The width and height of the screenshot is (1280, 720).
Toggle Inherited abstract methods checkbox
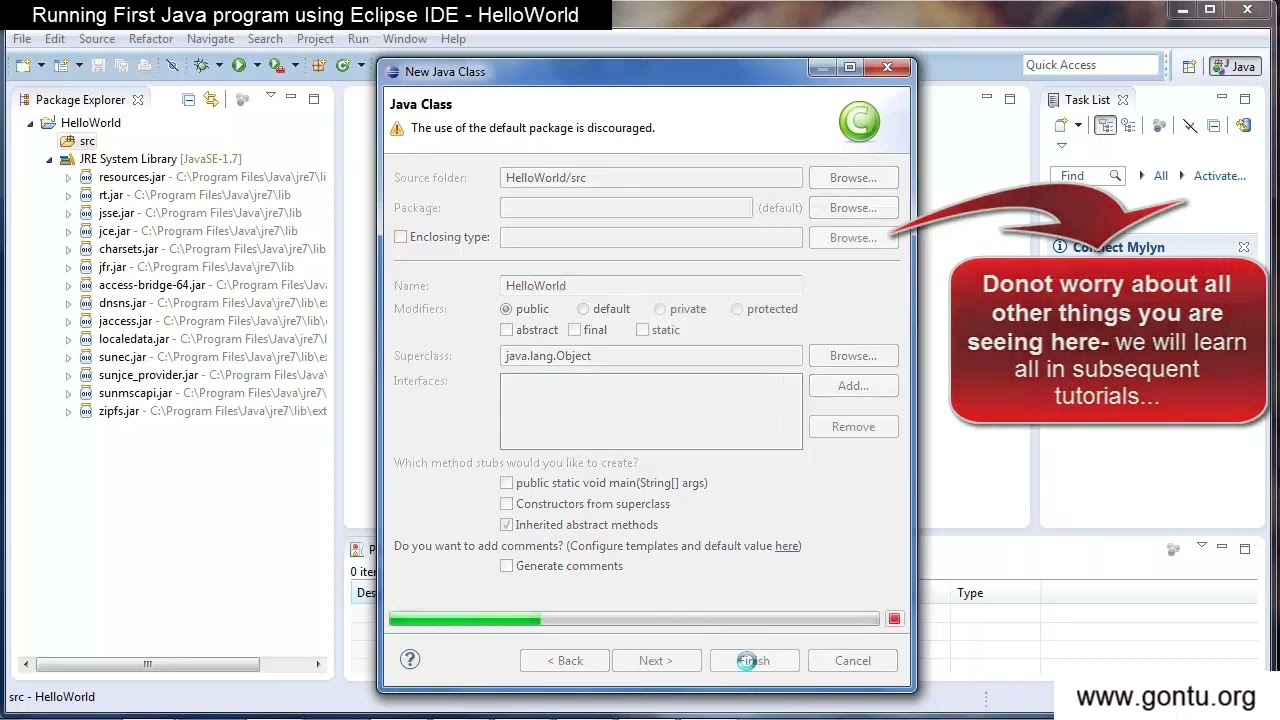pyautogui.click(x=506, y=525)
